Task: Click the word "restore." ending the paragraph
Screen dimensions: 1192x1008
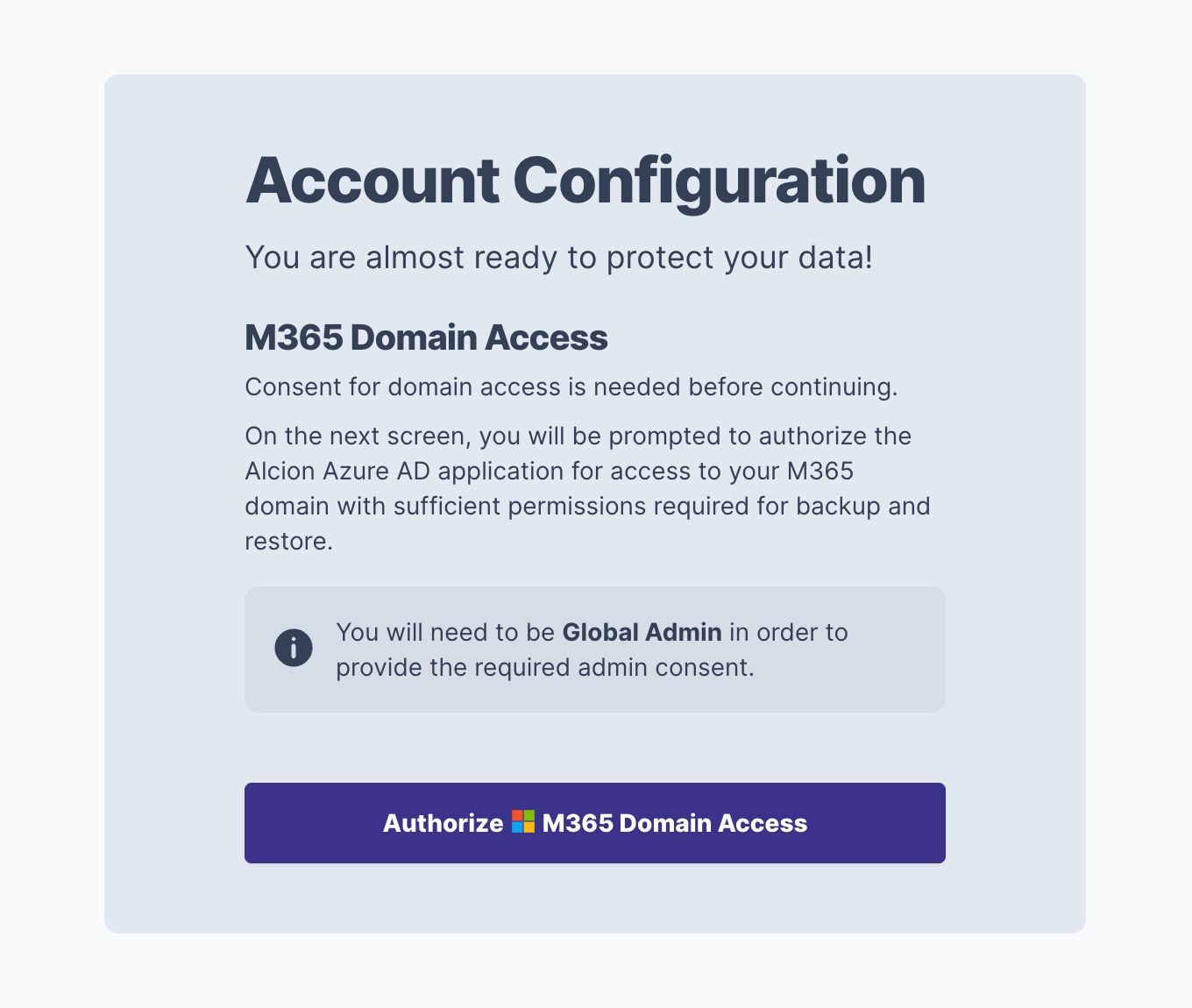Action: pos(289,542)
